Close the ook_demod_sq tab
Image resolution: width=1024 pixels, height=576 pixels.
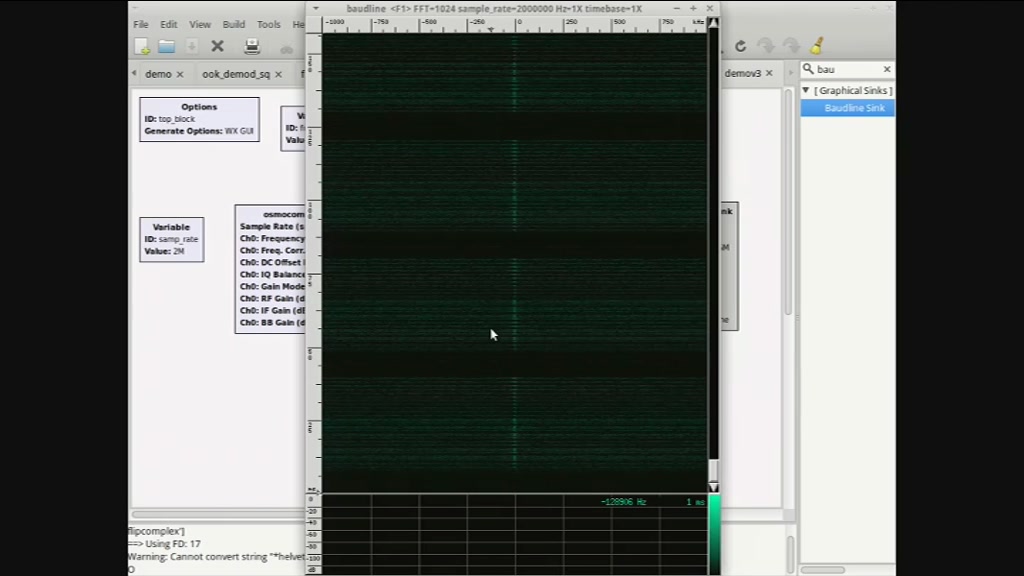279,74
